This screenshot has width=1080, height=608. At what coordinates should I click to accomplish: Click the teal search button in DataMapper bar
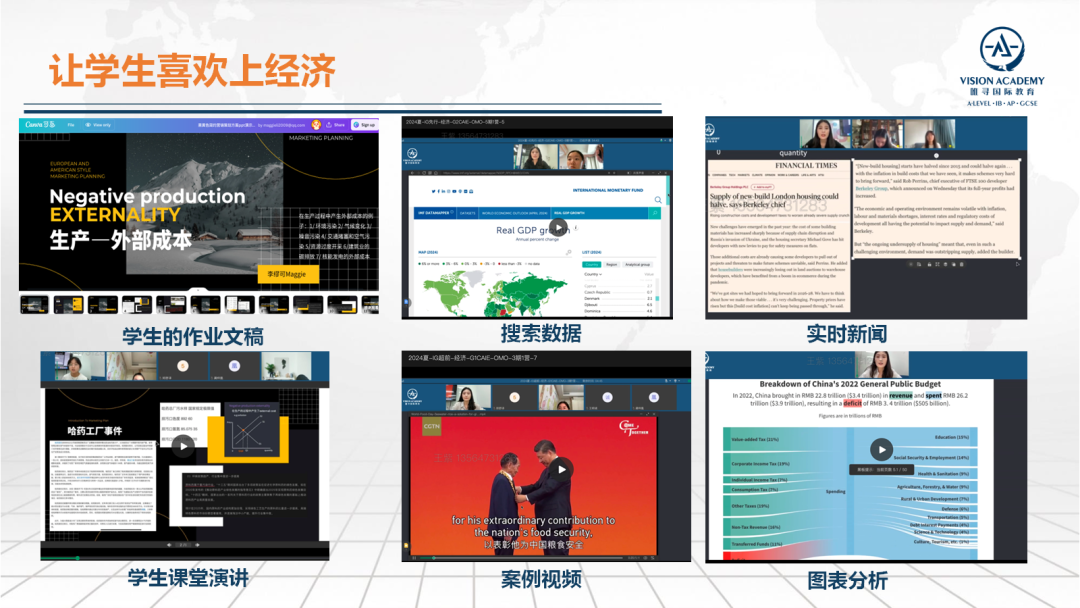(654, 213)
